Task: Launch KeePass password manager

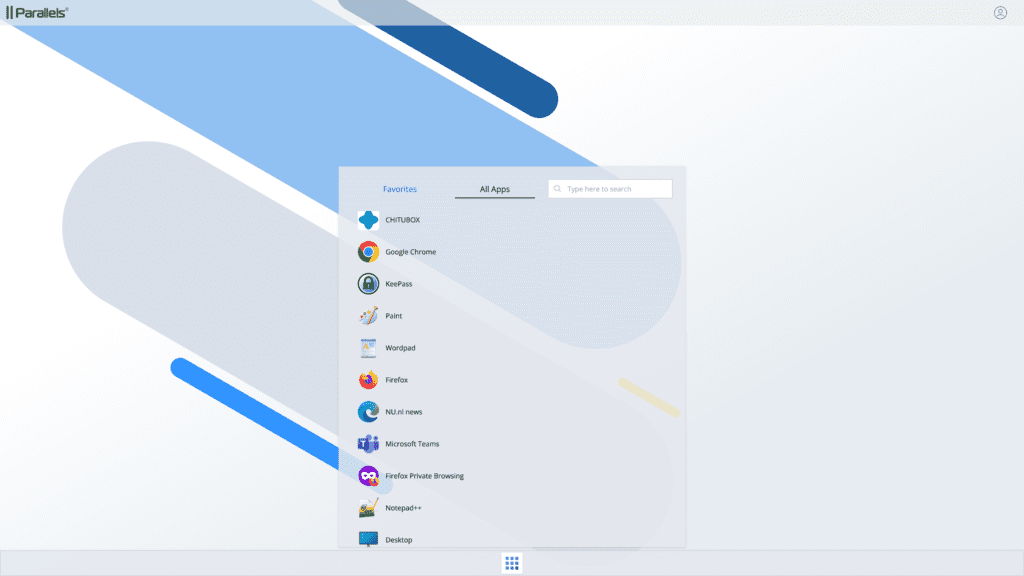Action: 397,283
